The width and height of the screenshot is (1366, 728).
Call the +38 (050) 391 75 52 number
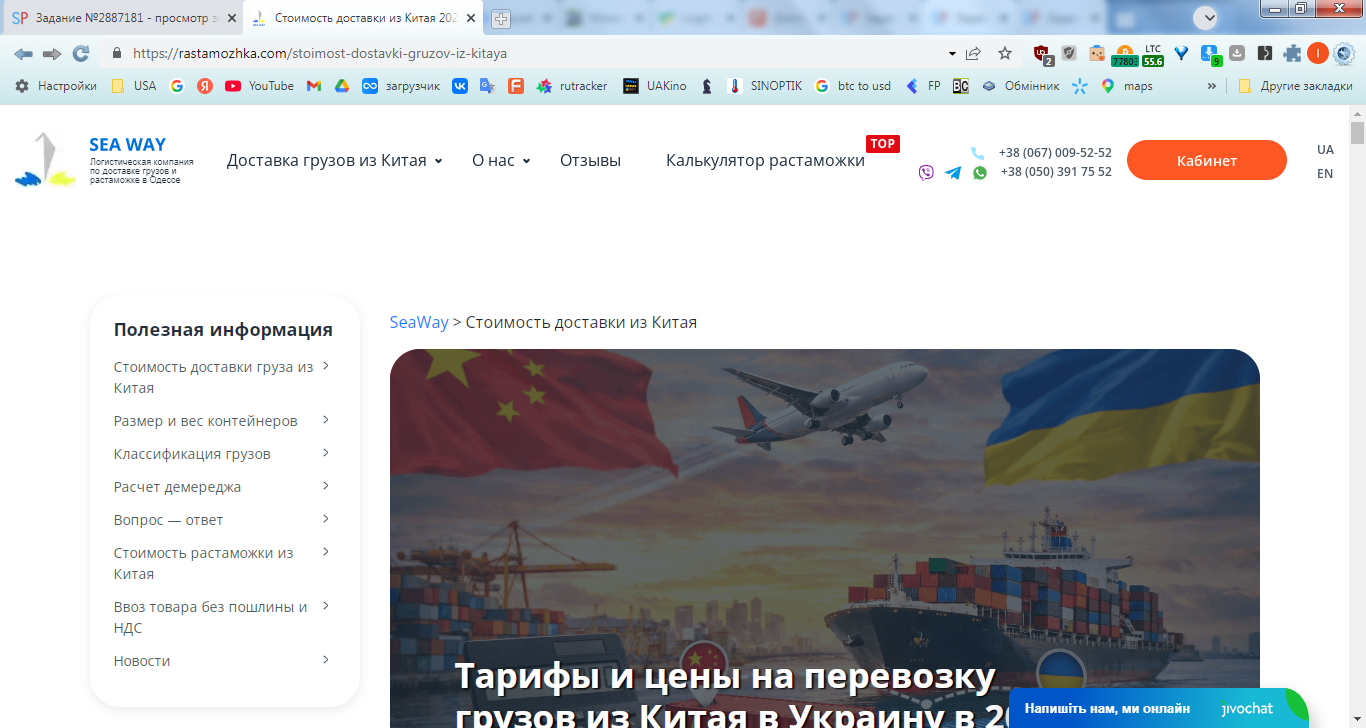tap(1056, 172)
